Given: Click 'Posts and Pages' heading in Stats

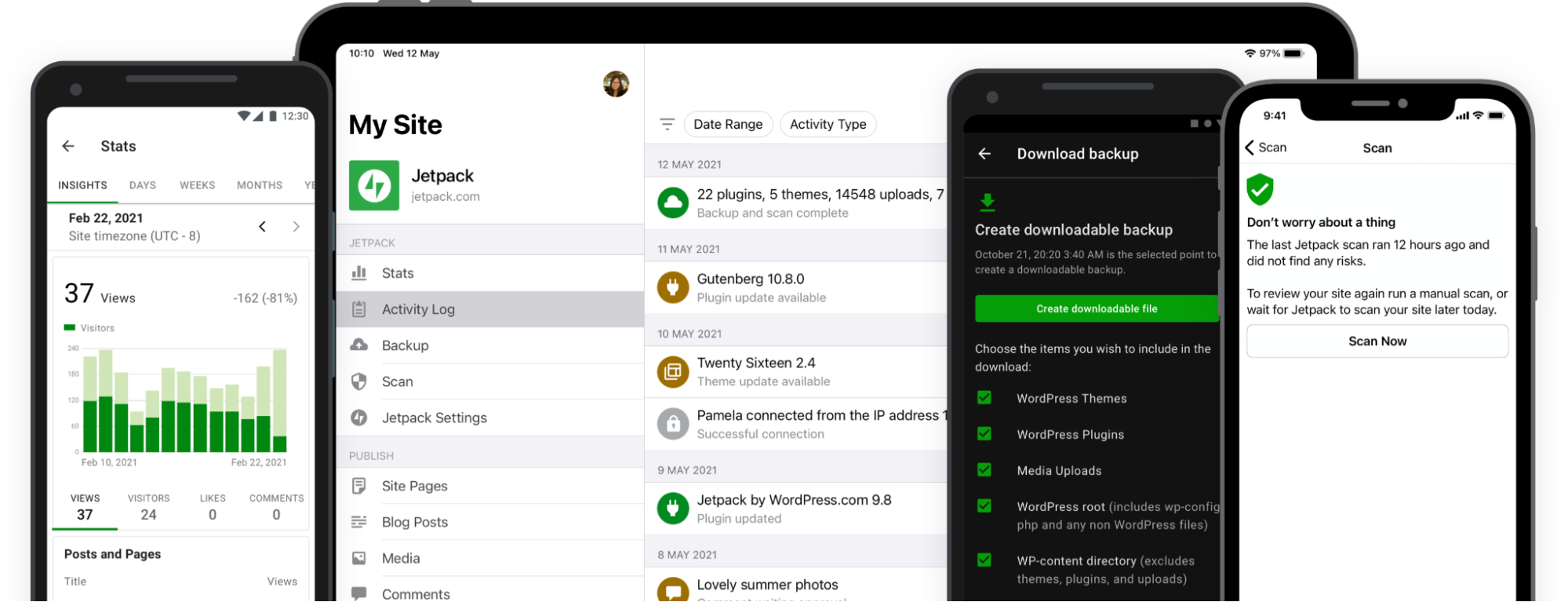Looking at the screenshot, I should 112,554.
